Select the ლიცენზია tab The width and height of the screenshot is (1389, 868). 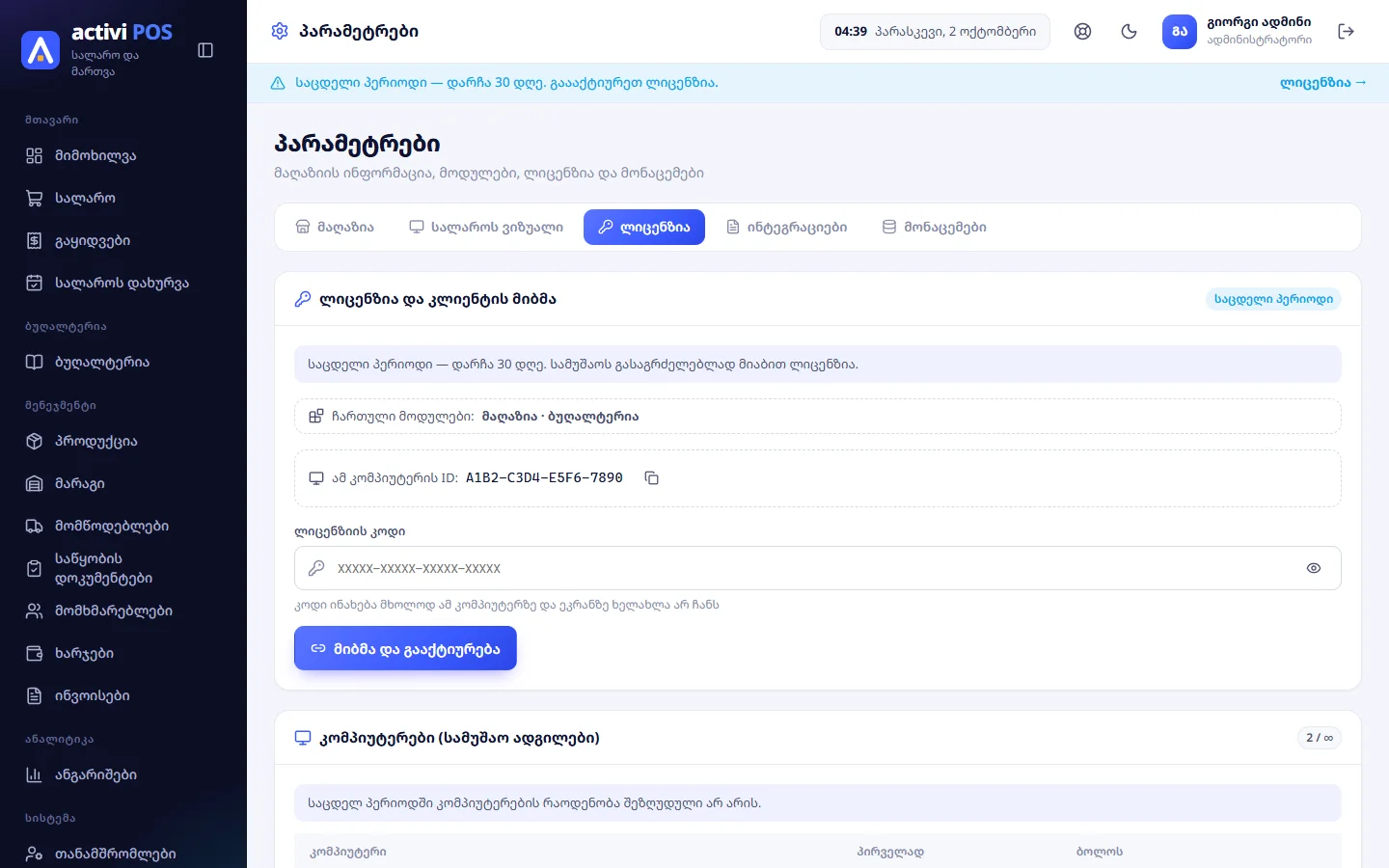pyautogui.click(x=644, y=228)
